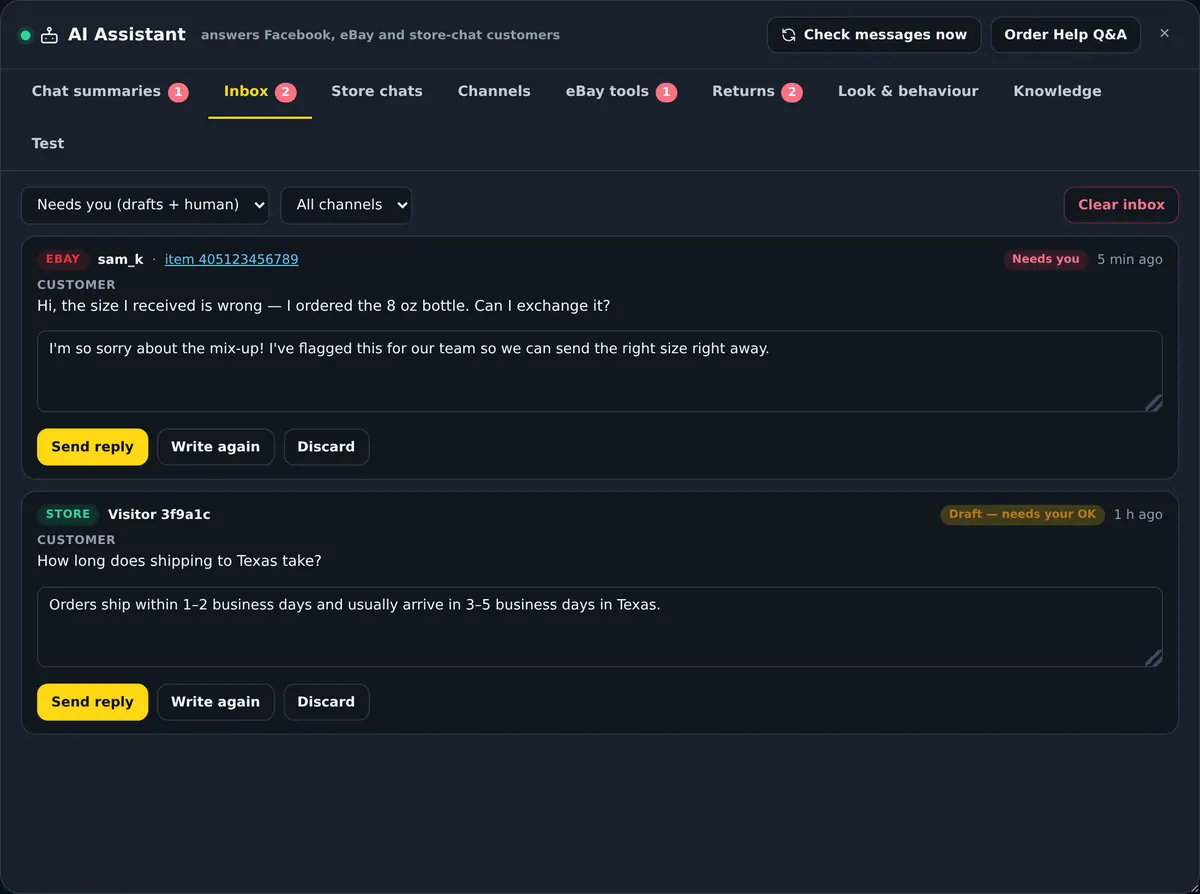Click the Texas shipping customer question
The height and width of the screenshot is (894, 1200).
179,561
